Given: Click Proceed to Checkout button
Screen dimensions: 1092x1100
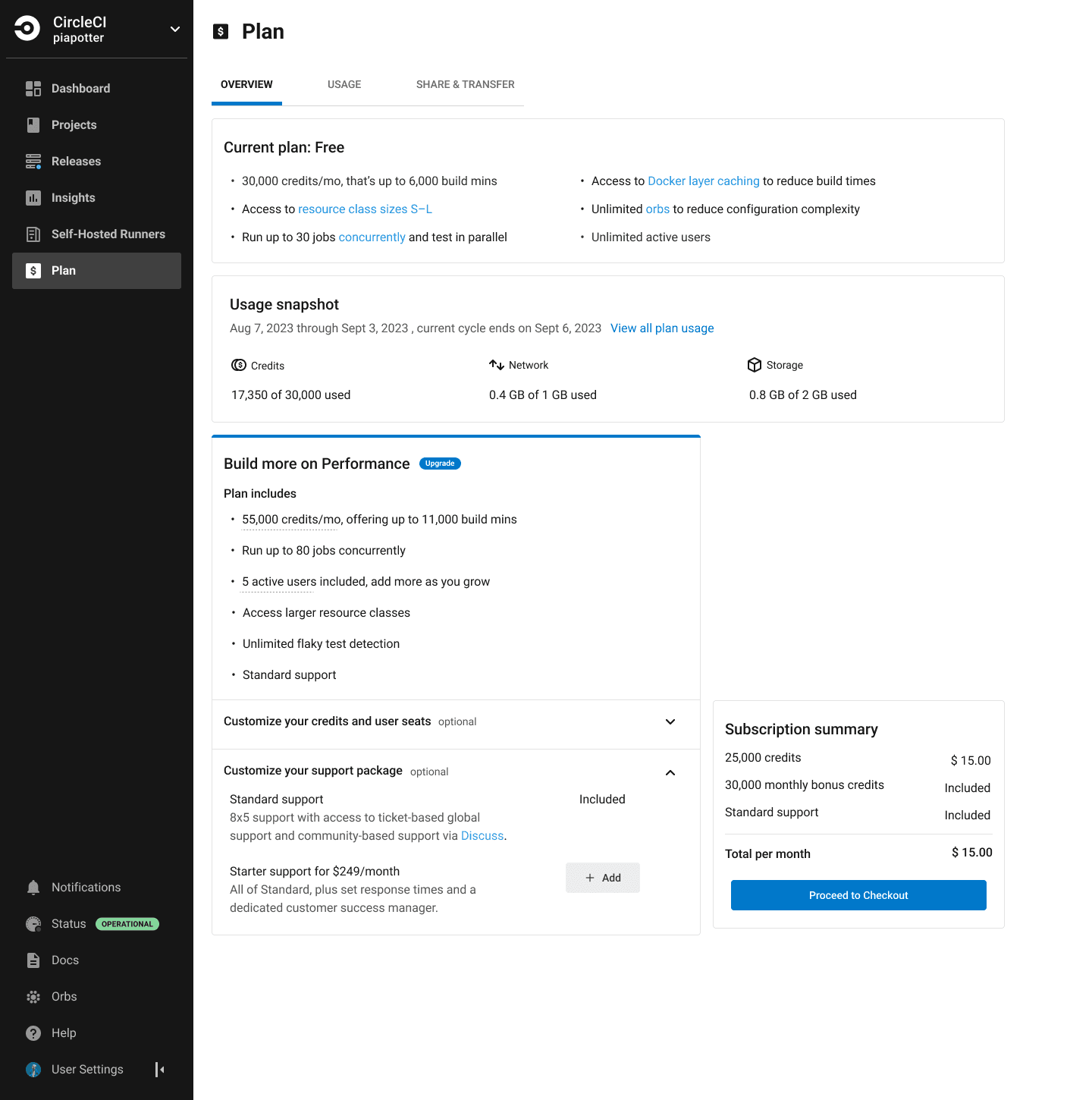Looking at the screenshot, I should point(858,895).
